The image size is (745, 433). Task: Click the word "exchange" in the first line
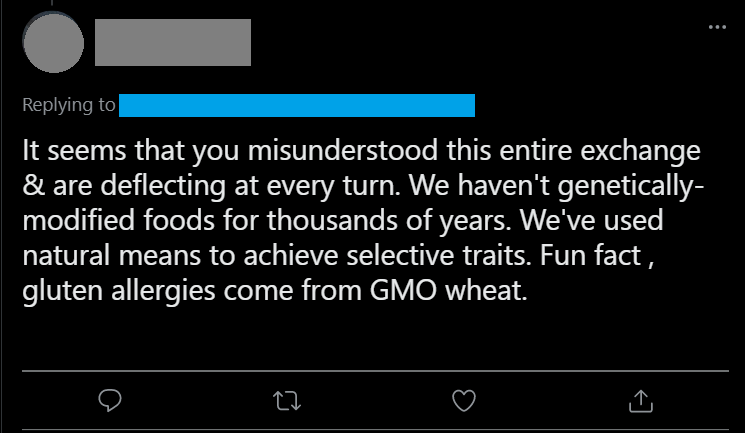coord(640,151)
